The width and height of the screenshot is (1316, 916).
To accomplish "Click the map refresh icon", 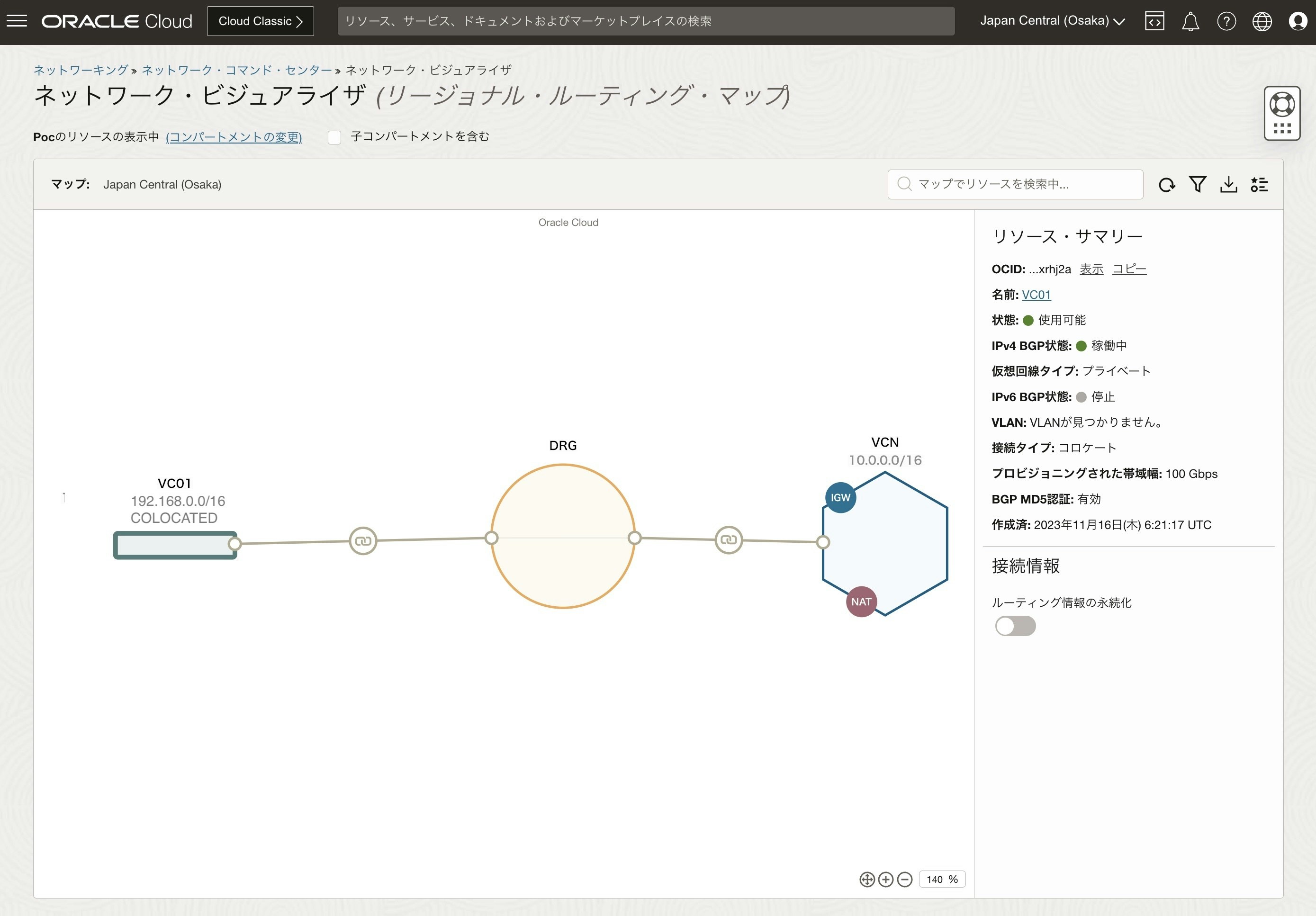I will click(1166, 185).
